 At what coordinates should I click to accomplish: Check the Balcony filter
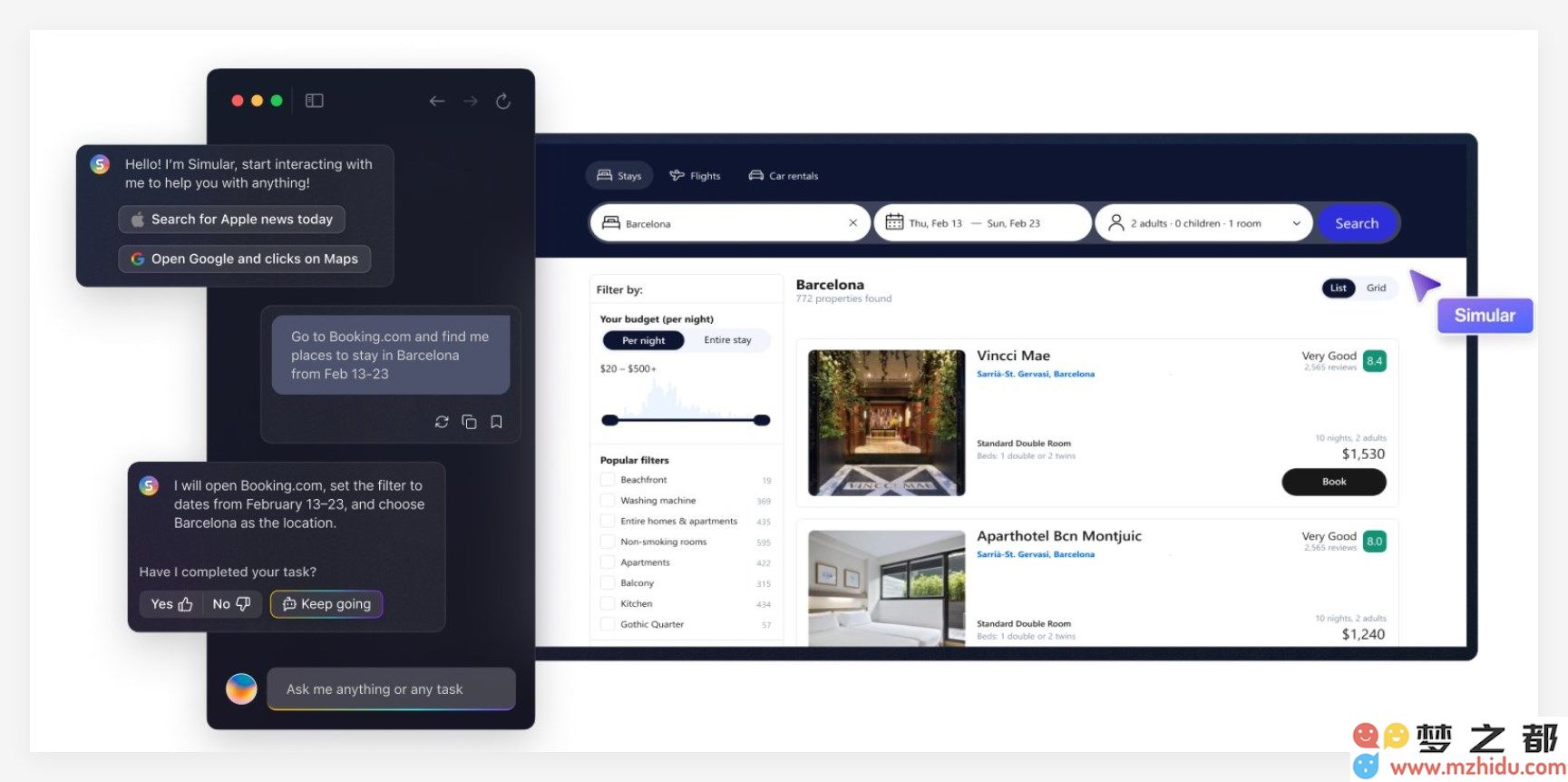click(x=607, y=583)
